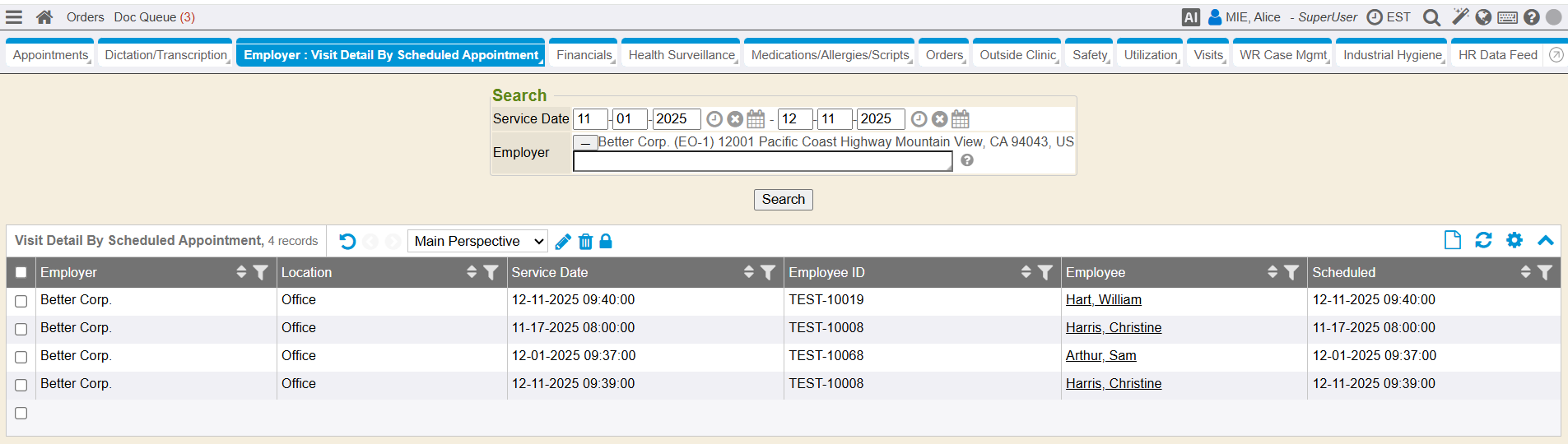Open the Main Perspective dropdown
This screenshot has height=444, width=1568.
[x=477, y=242]
